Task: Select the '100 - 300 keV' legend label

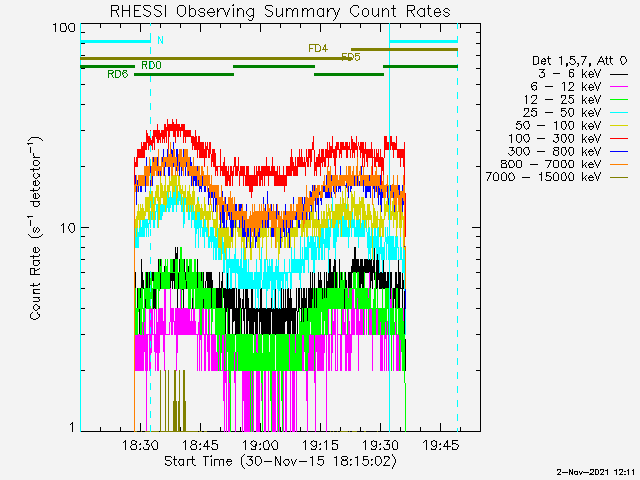Action: (555, 138)
